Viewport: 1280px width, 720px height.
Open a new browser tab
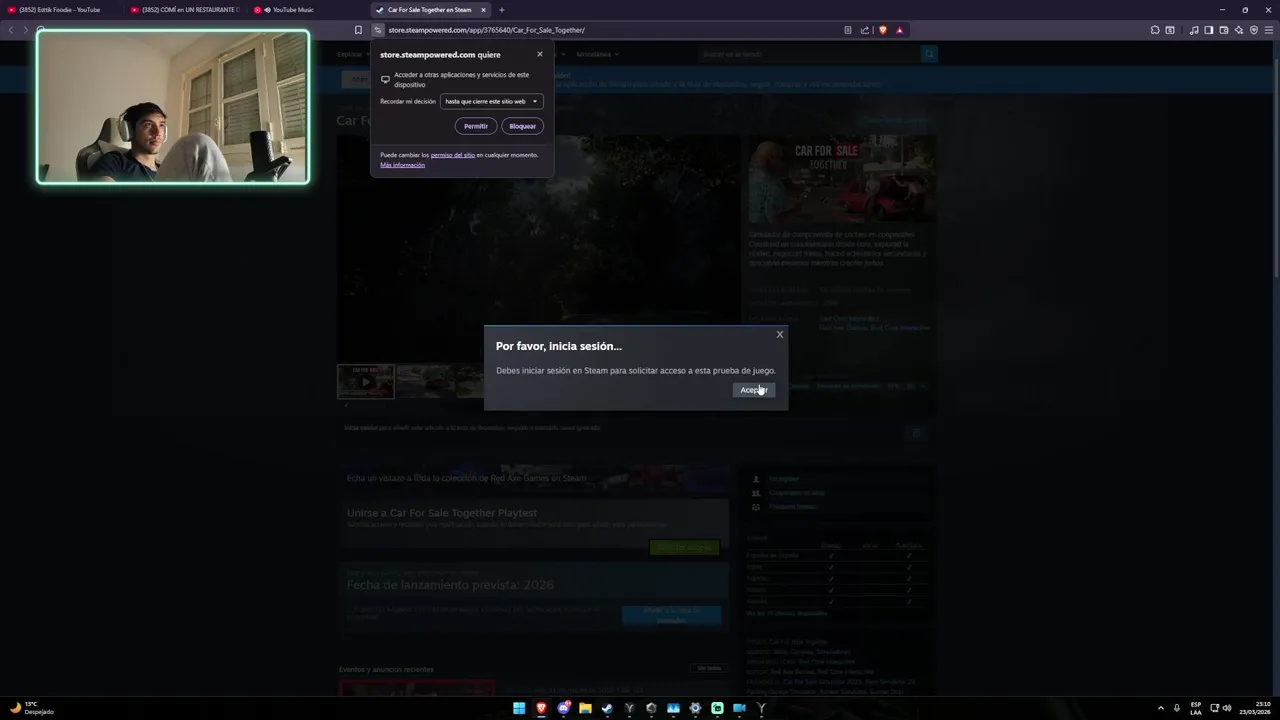click(x=502, y=10)
